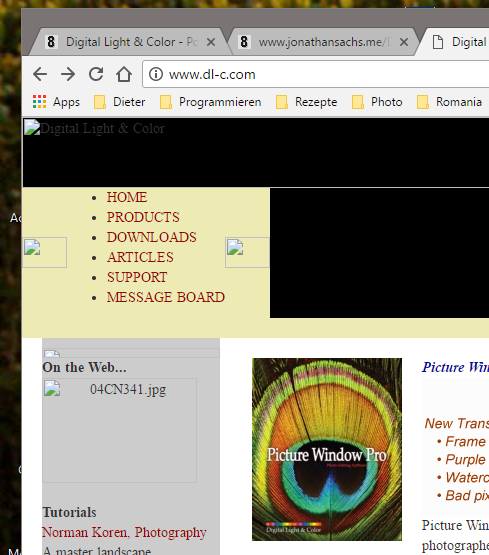The height and width of the screenshot is (555, 489).
Task: Open the Programmieren bookmark folder
Action: point(211,102)
